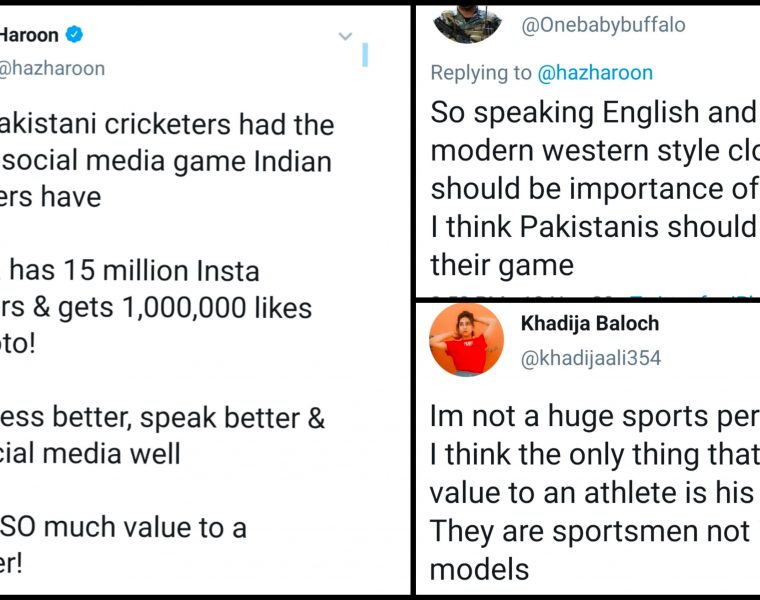Screen dimensions: 760x600
Task: Click Khadija Baloch's profile picture
Action: tap(466, 338)
